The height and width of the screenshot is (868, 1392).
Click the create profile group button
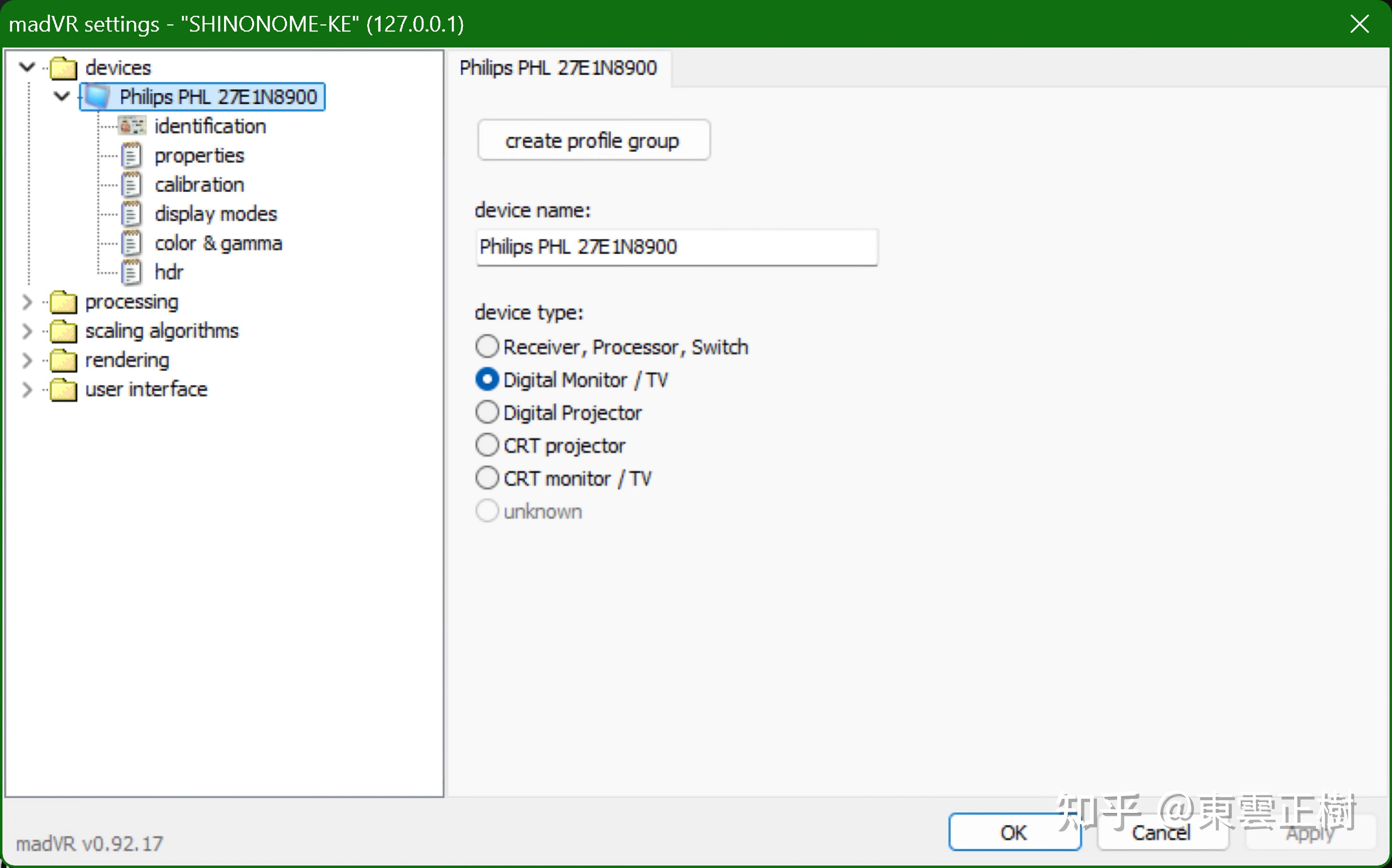(x=593, y=140)
